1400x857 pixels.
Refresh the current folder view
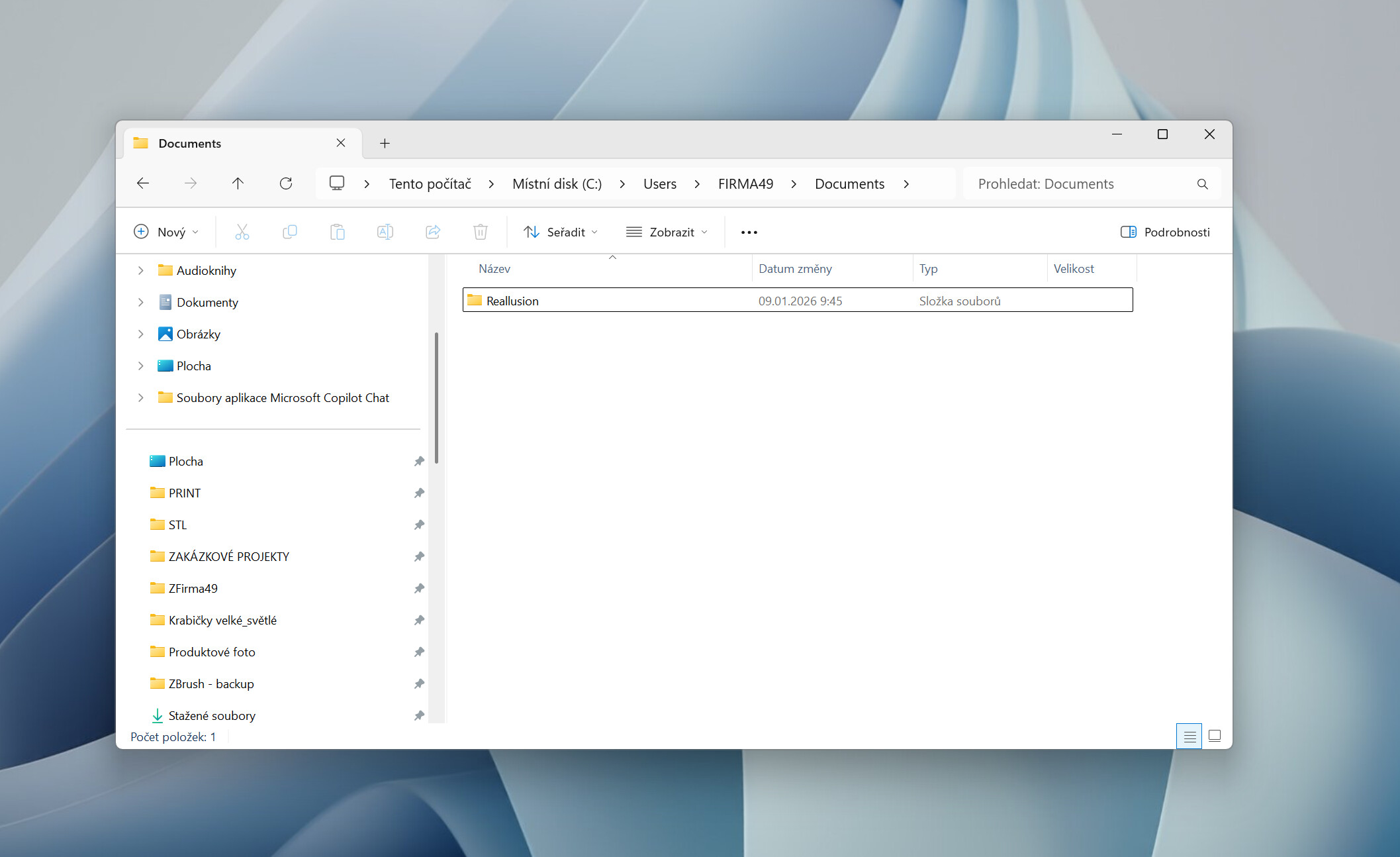click(x=286, y=183)
